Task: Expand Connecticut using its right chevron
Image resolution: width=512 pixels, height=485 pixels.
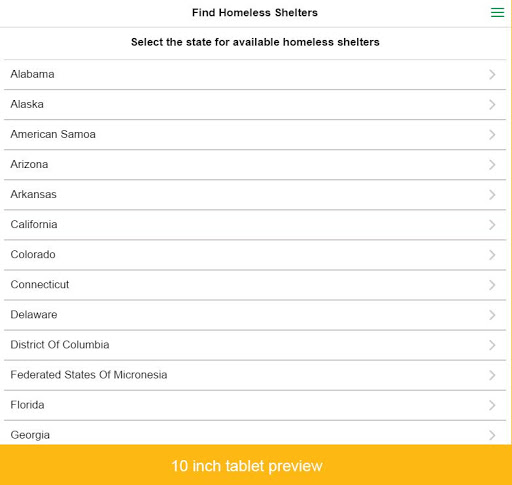Action: pyautogui.click(x=492, y=285)
